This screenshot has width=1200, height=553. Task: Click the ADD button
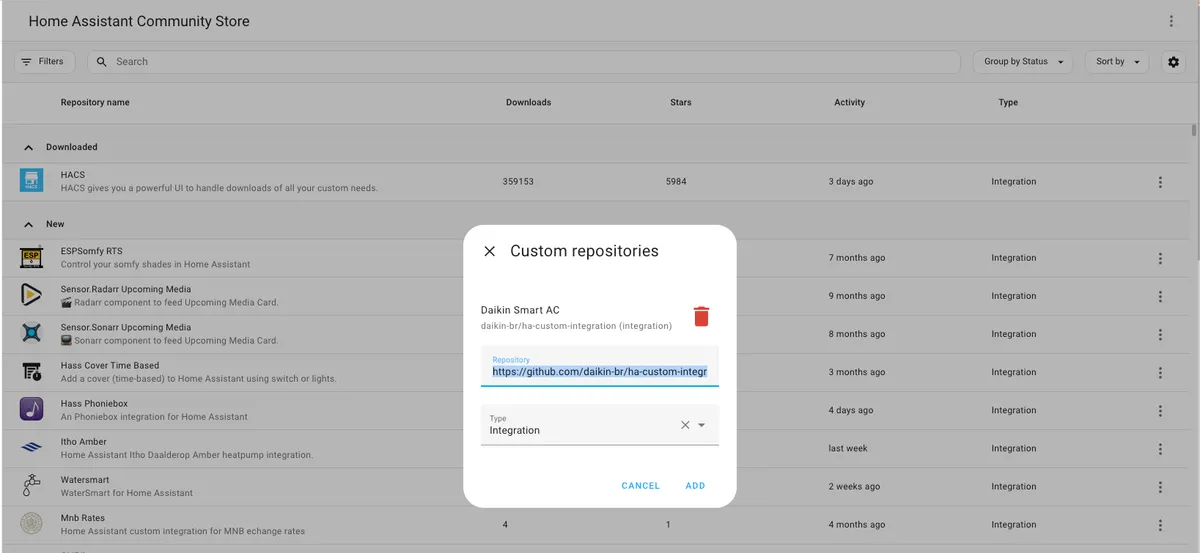pyautogui.click(x=695, y=486)
